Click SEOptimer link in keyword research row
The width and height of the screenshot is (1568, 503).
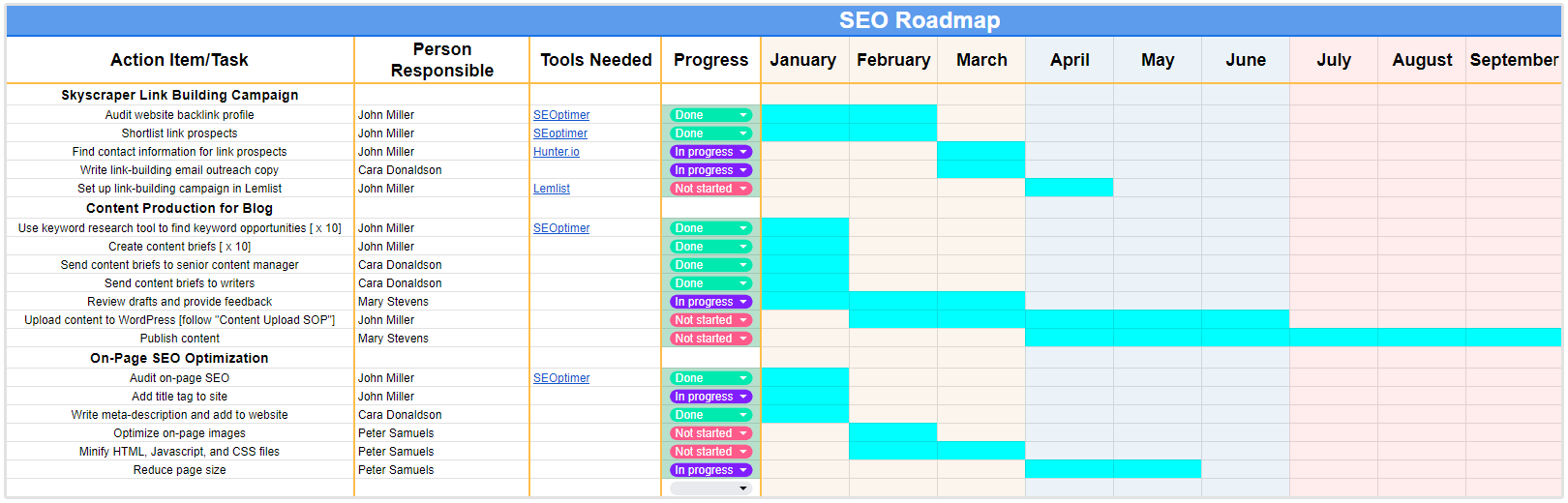click(x=561, y=228)
